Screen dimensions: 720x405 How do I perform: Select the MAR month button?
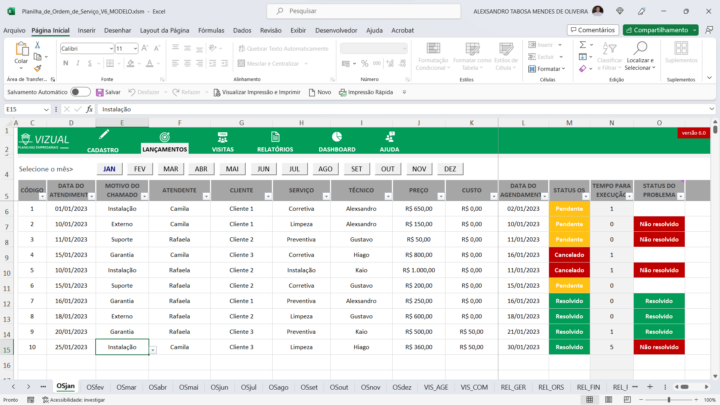pos(171,169)
